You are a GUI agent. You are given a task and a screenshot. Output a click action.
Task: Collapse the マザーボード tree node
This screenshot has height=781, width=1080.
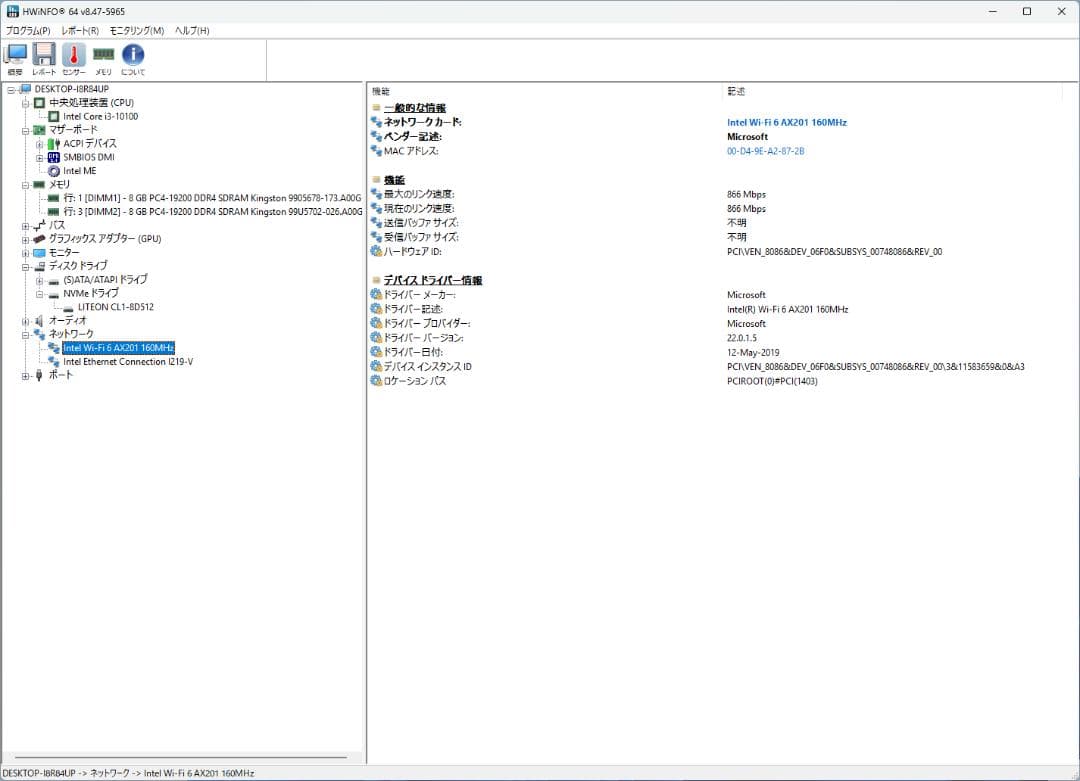[x=25, y=130]
